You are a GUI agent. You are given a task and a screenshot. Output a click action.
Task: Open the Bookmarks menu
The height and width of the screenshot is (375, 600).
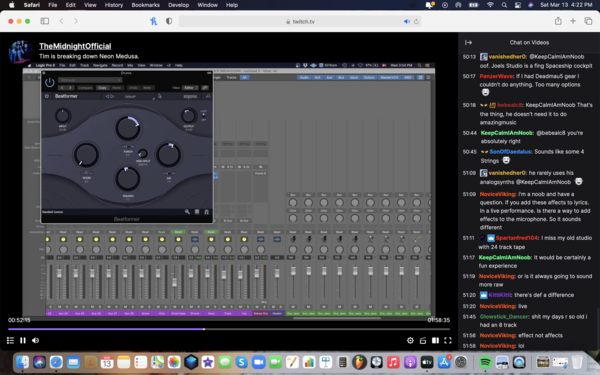pos(145,5)
